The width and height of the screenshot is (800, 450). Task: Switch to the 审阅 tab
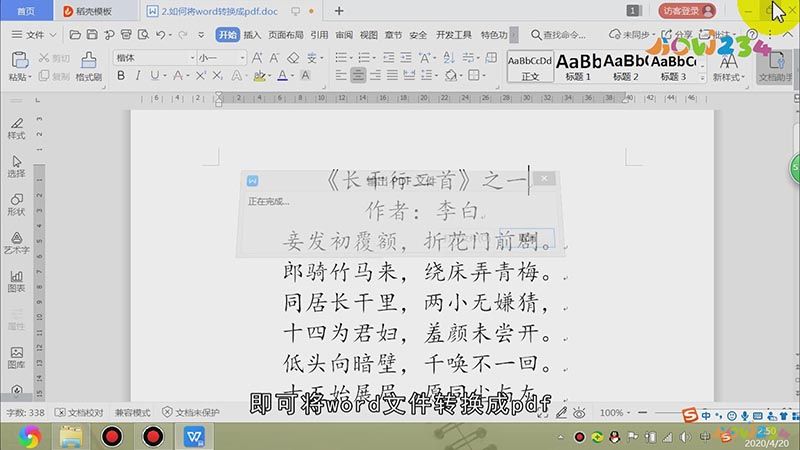[344, 35]
